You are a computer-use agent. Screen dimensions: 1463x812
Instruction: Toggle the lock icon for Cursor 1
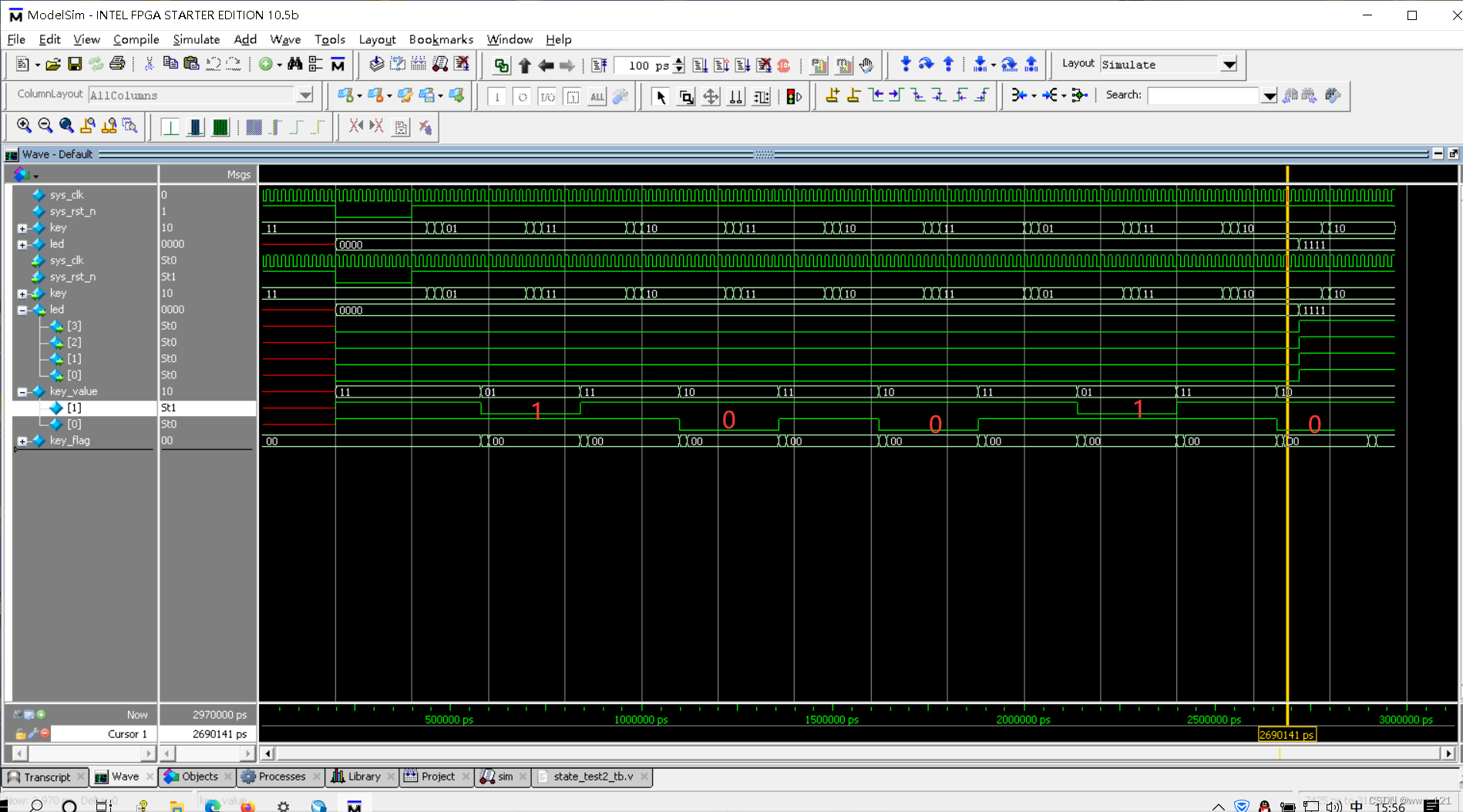click(20, 734)
